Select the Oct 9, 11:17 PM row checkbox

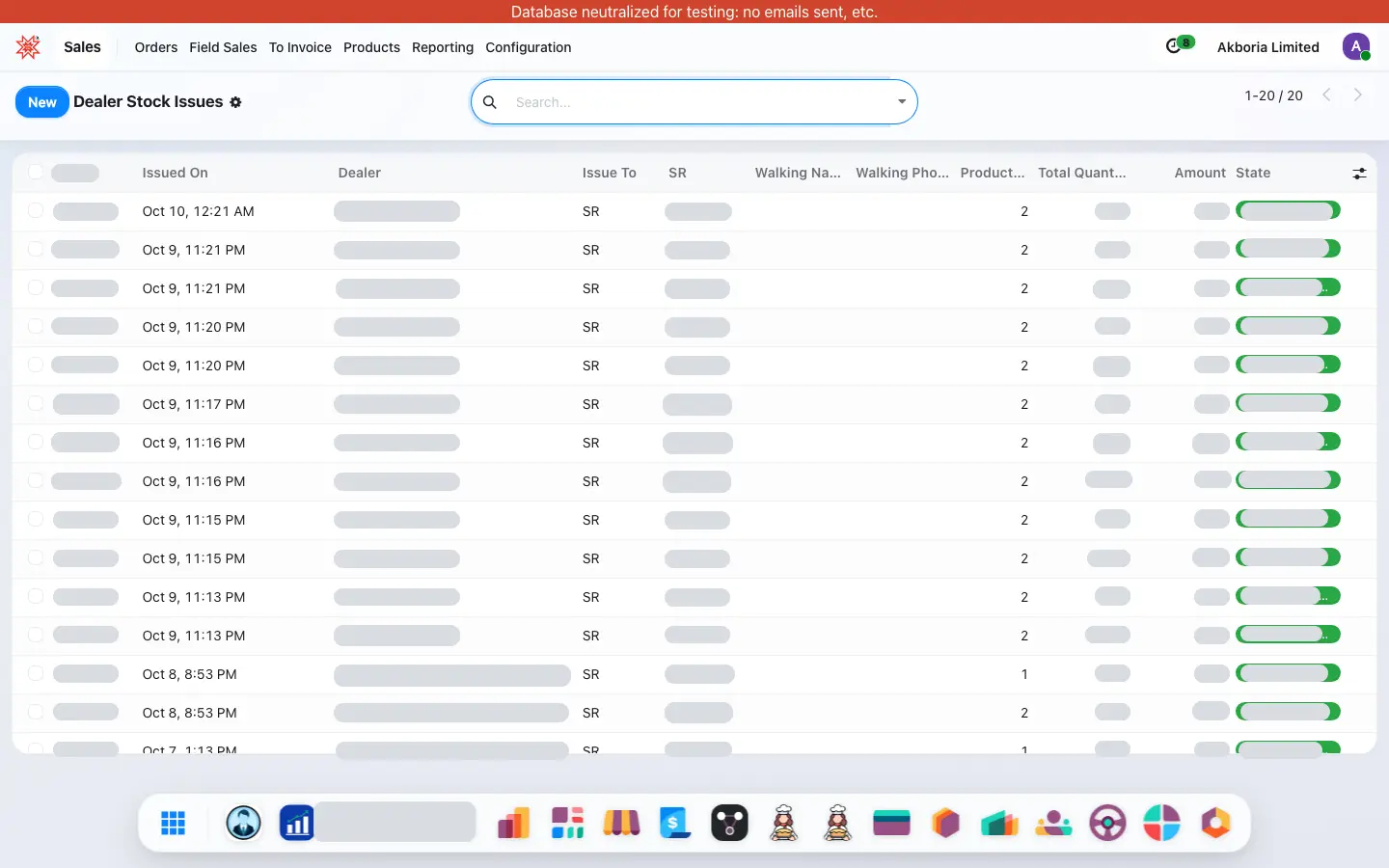point(36,403)
